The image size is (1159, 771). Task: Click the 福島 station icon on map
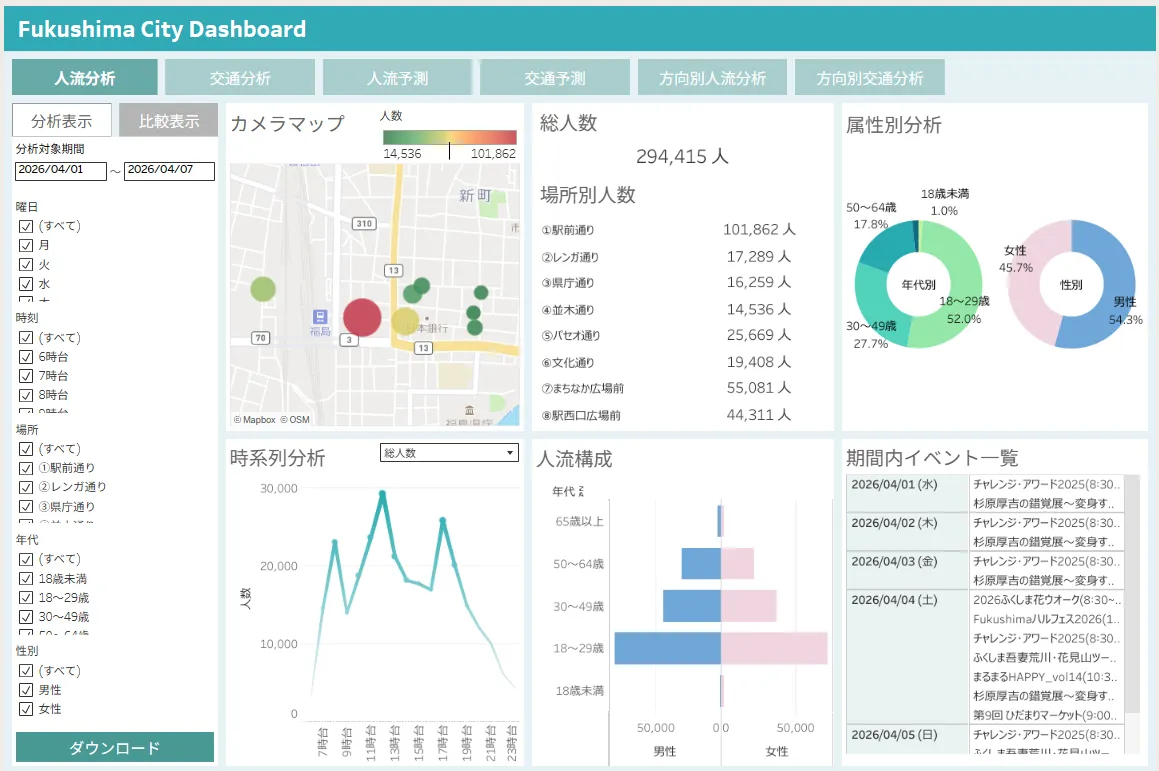pyautogui.click(x=320, y=318)
